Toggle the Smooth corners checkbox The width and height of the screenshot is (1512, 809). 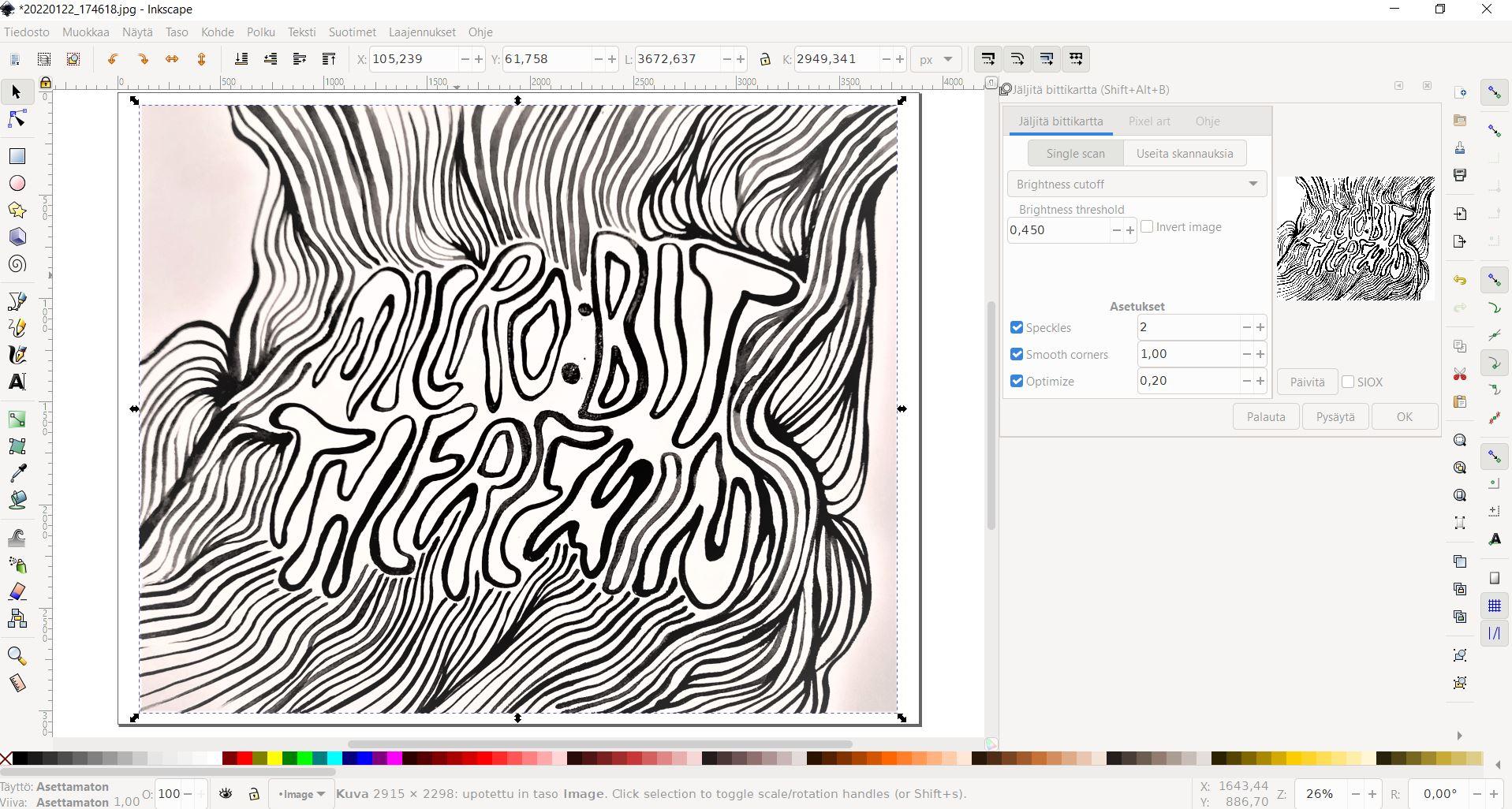(1017, 354)
